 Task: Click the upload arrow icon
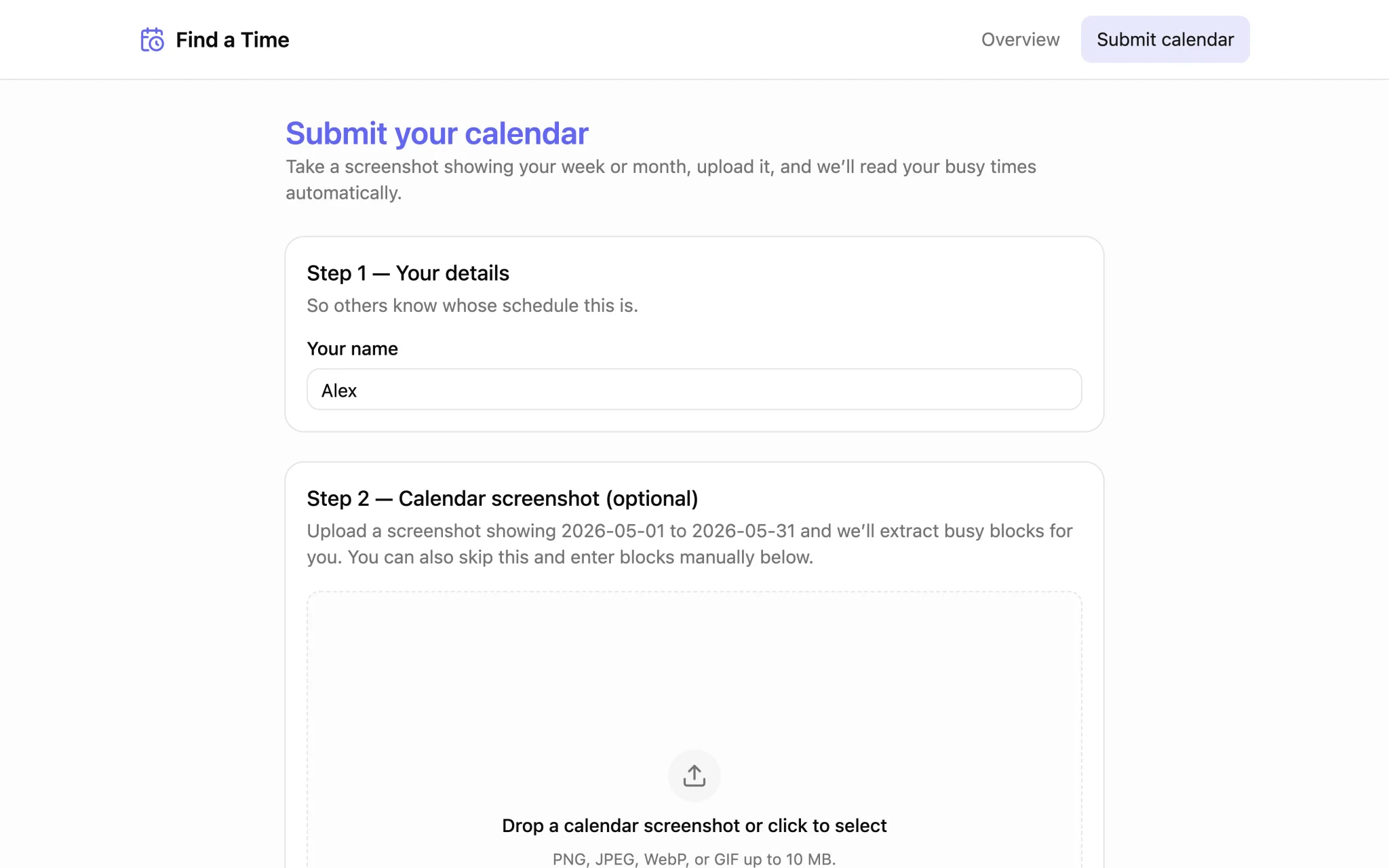point(694,775)
